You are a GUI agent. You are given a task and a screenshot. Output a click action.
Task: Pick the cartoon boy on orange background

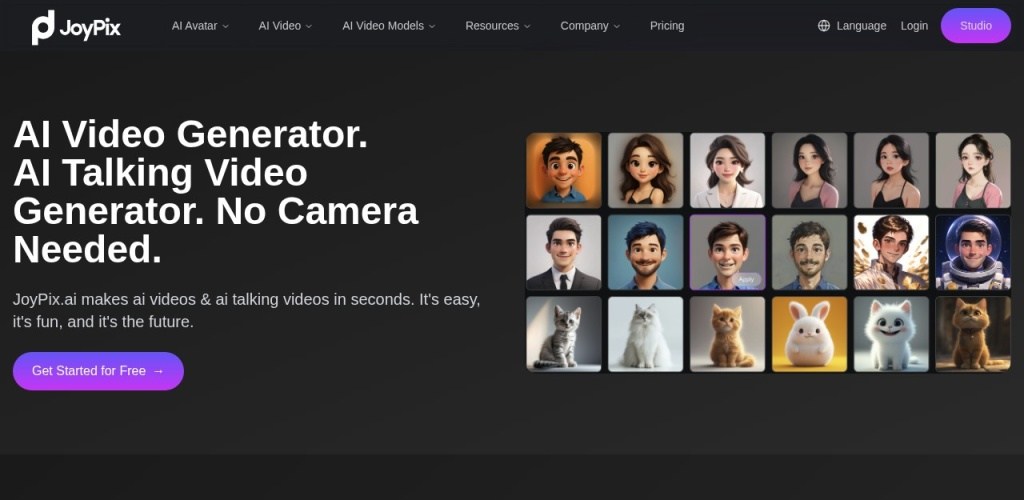pos(564,170)
